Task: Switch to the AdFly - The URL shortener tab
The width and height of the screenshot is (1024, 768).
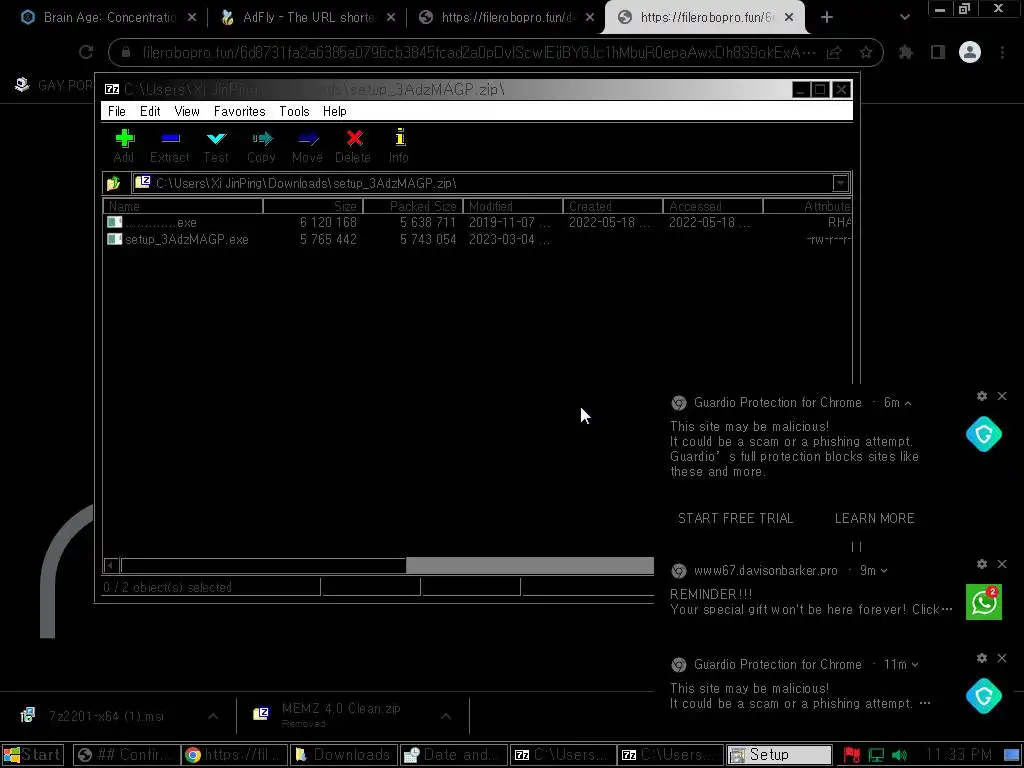Action: click(x=307, y=18)
